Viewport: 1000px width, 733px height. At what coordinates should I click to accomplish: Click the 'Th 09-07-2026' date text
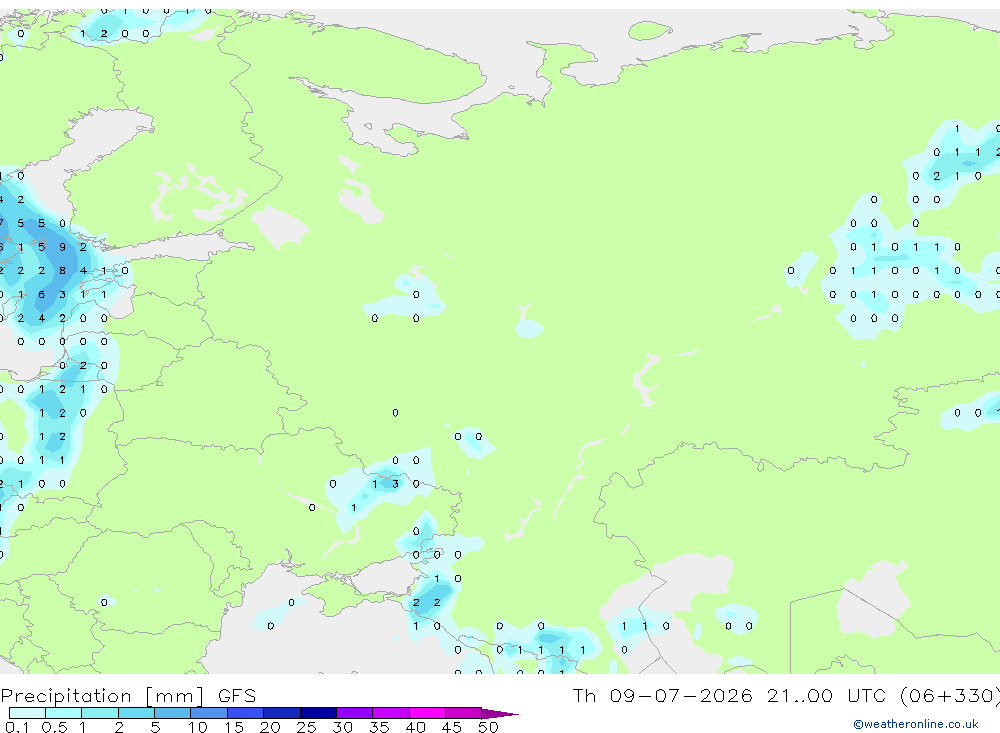662,695
